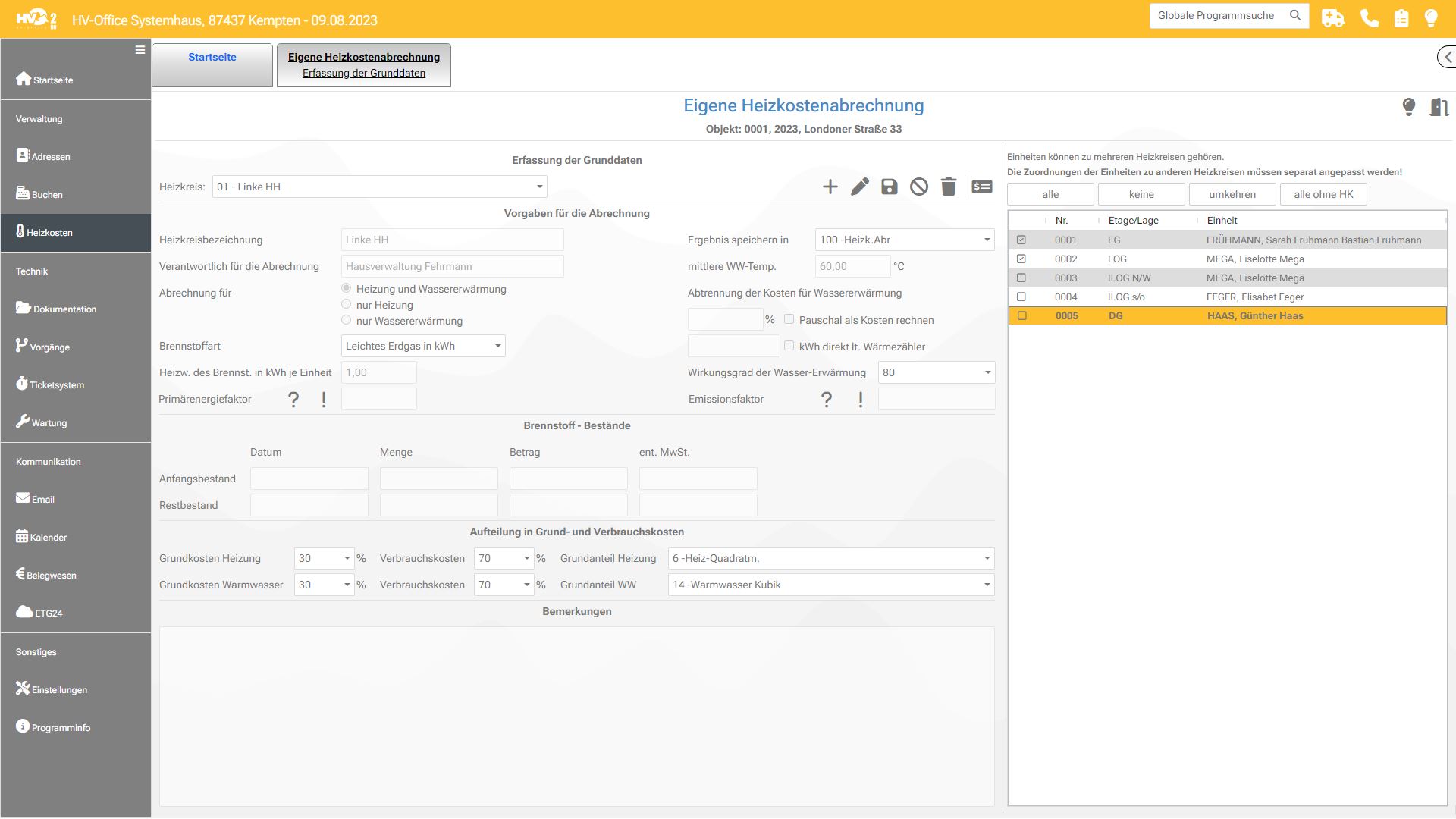
Task: Select 'nur Wassererwärmung' radio button
Action: click(x=347, y=320)
